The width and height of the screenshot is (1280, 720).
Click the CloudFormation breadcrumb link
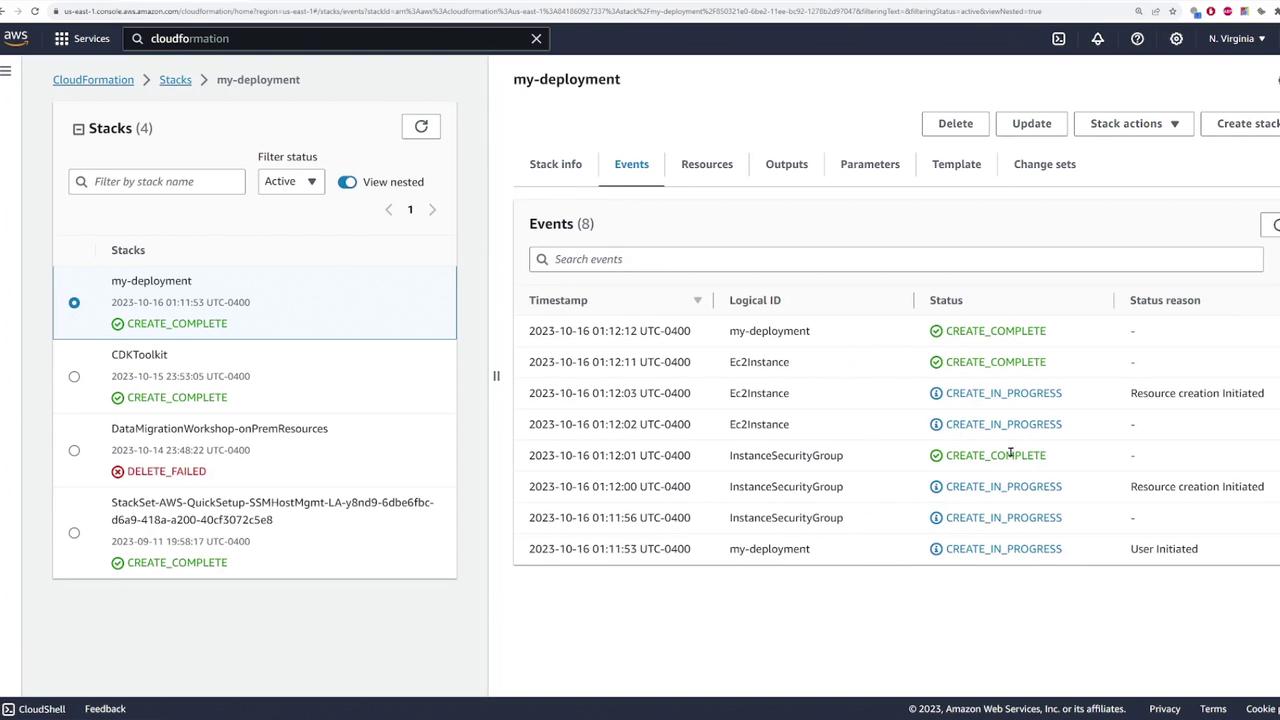[93, 79]
